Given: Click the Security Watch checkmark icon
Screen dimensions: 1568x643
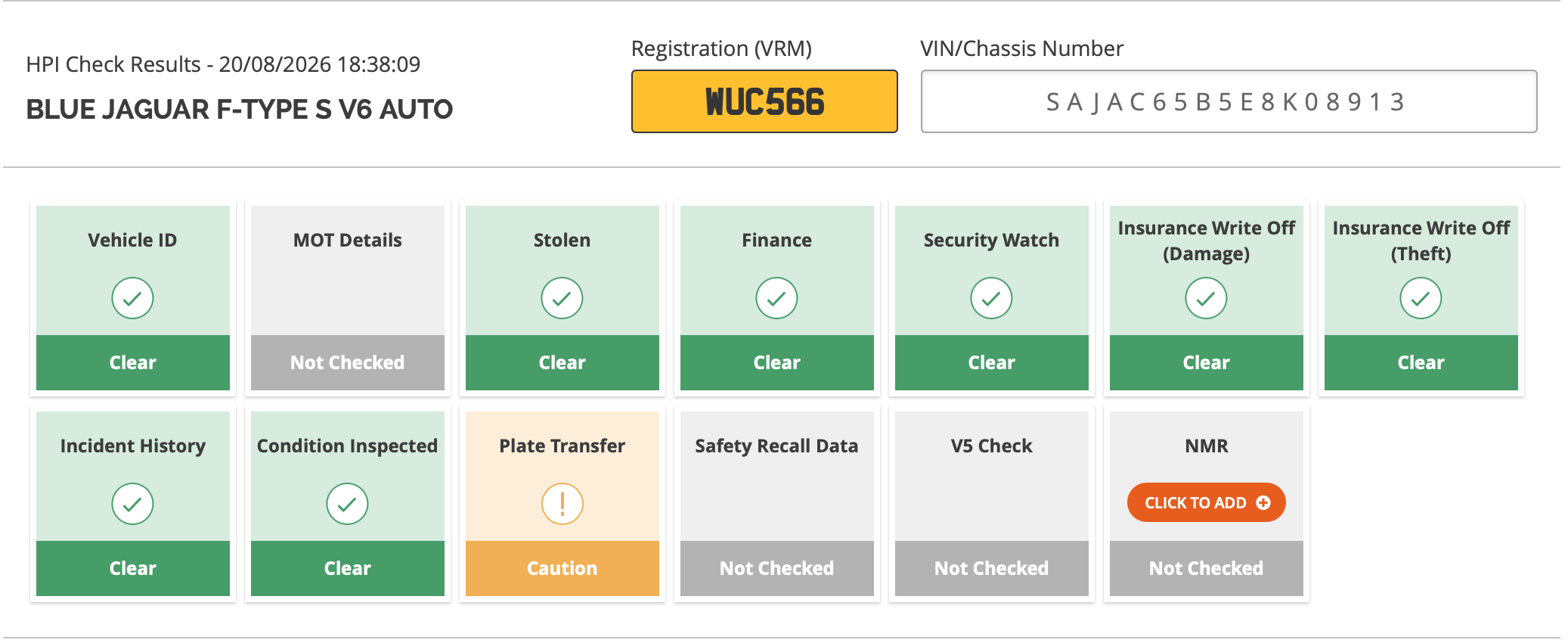Looking at the screenshot, I should click(991, 298).
